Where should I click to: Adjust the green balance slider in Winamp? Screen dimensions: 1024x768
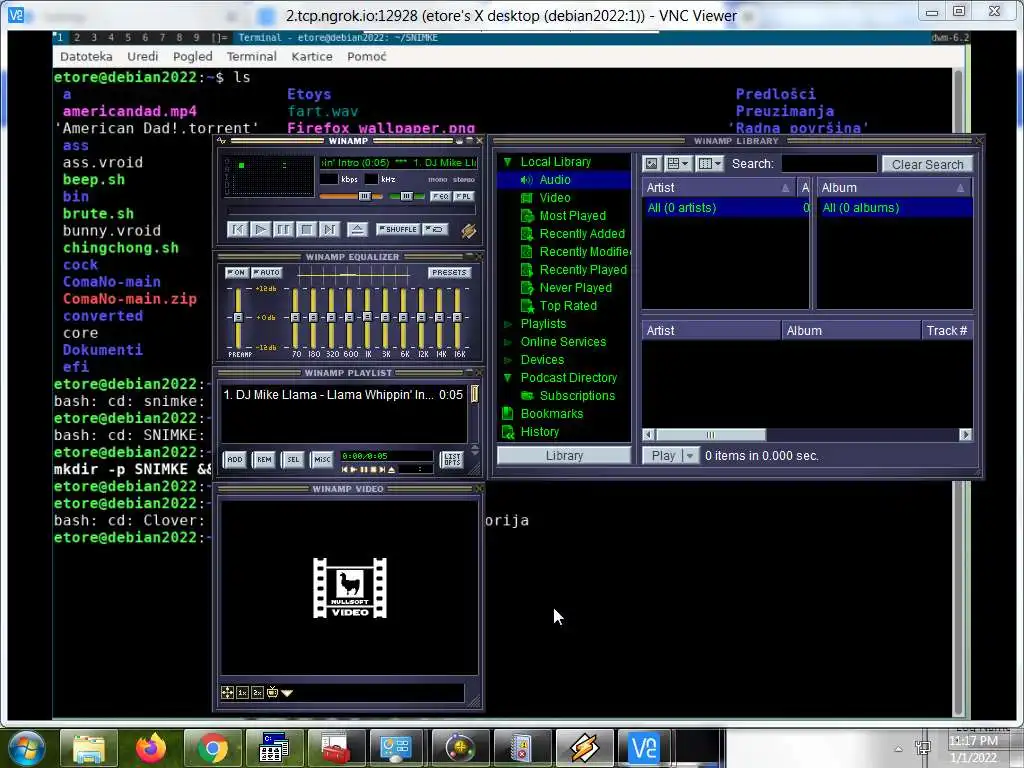point(406,196)
